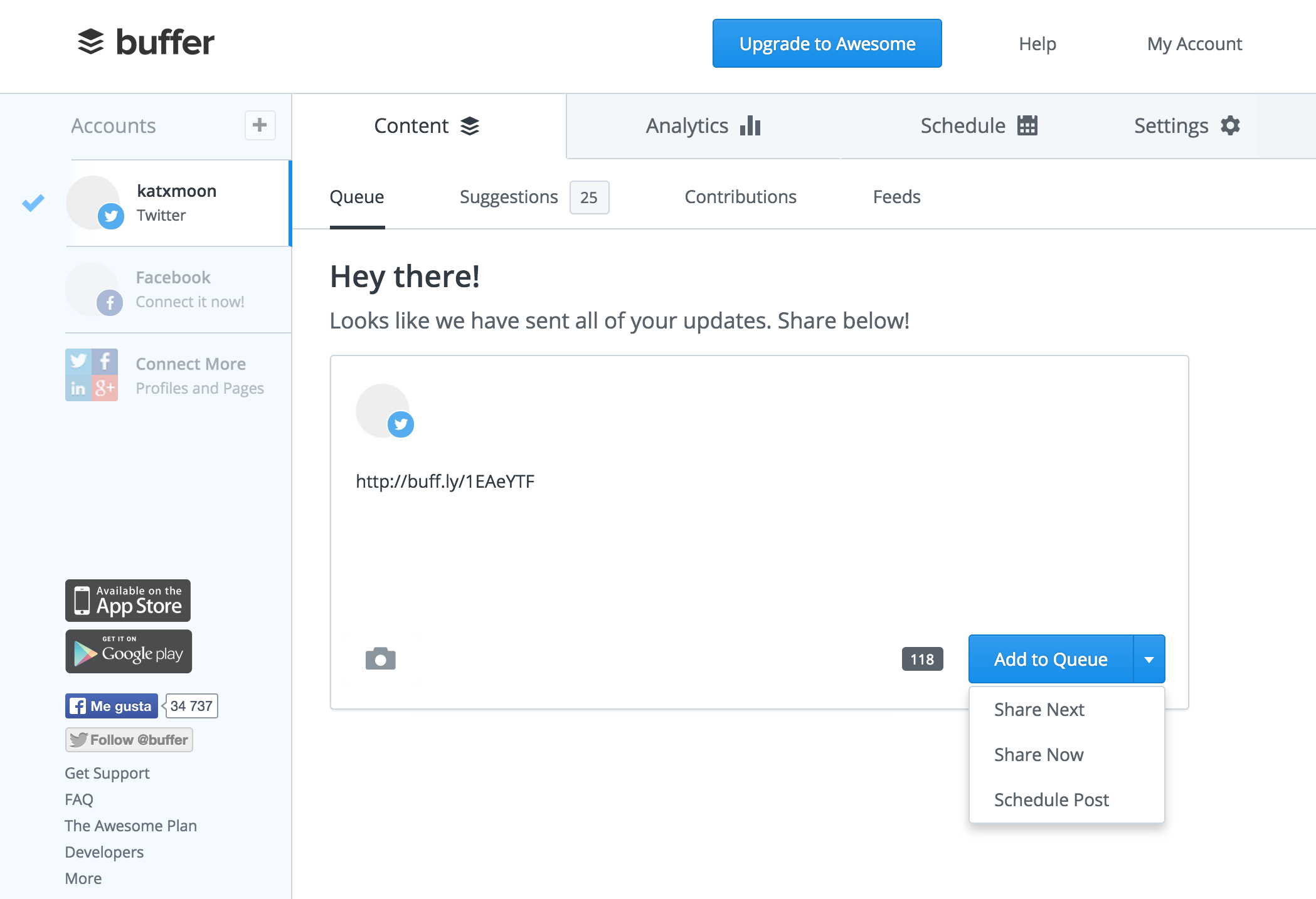Choose Share Now from dropdown
The image size is (1316, 899).
point(1066,755)
